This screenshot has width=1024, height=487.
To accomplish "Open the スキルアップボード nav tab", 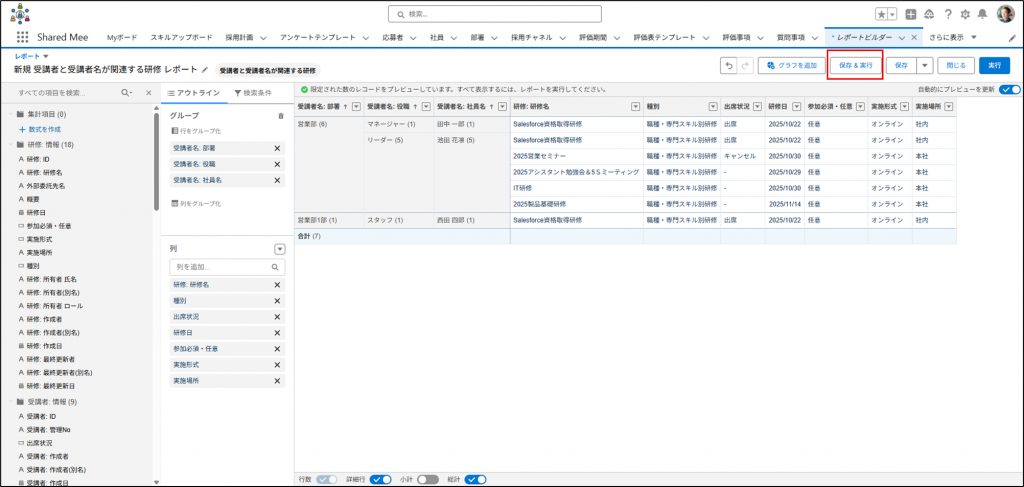I will tap(181, 37).
